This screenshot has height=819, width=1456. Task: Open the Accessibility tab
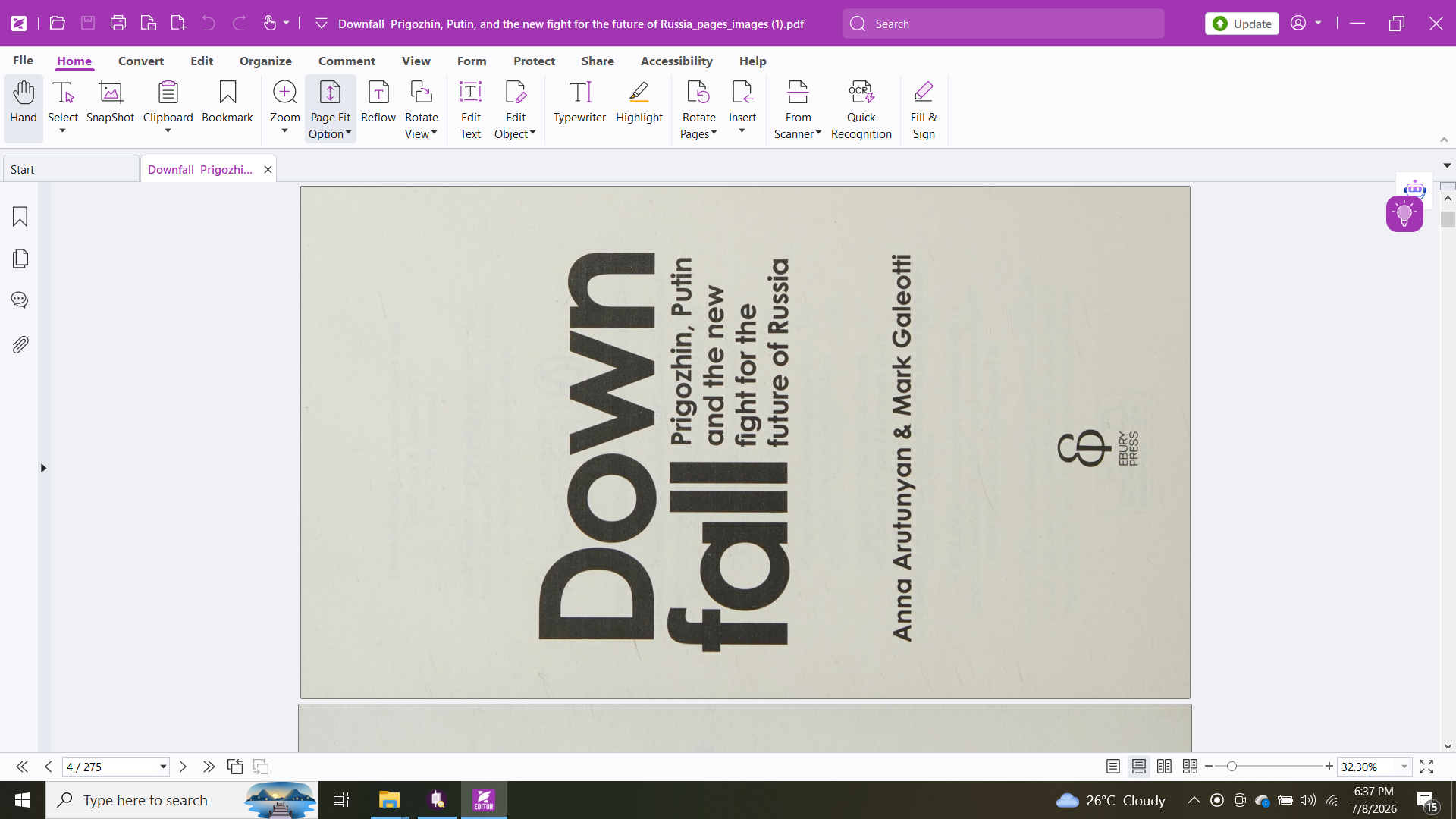point(676,61)
